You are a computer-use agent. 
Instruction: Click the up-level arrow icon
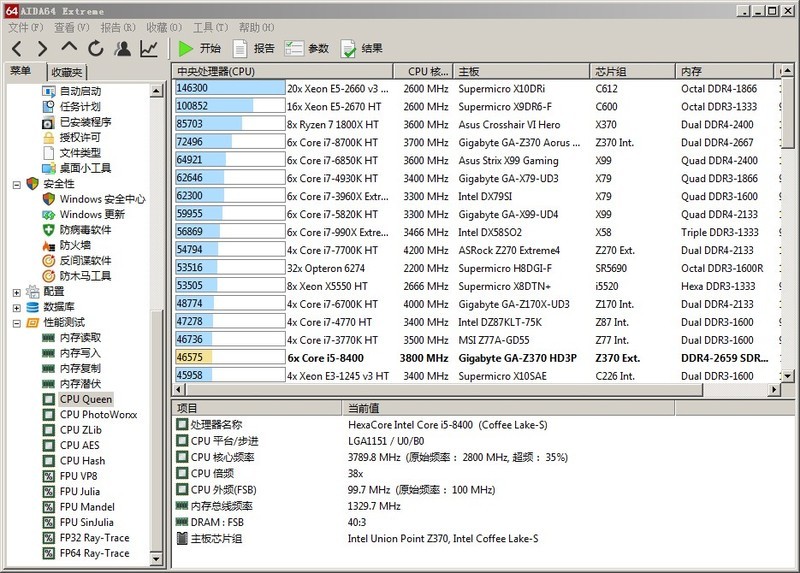pos(69,47)
